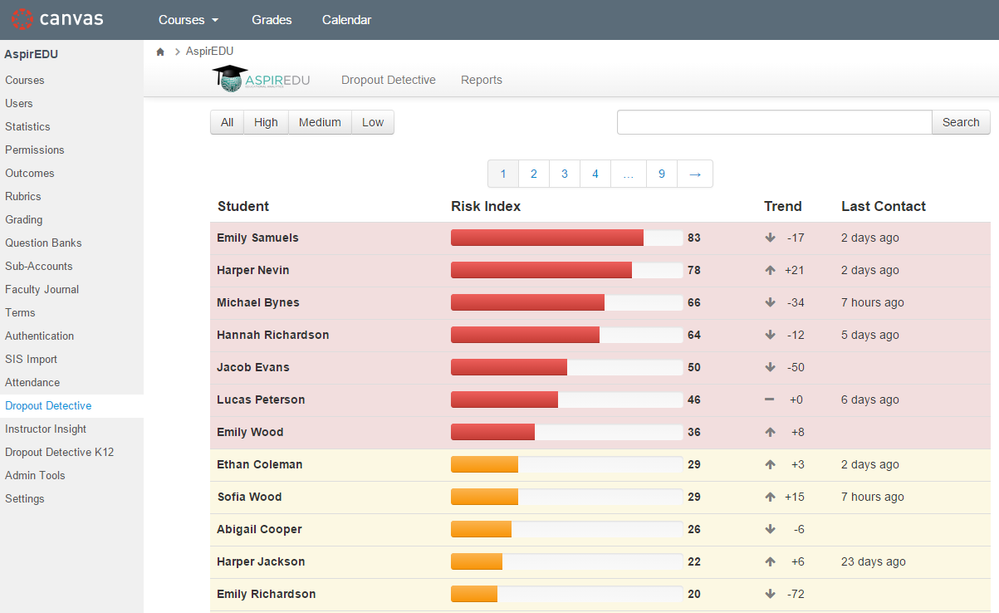Image resolution: width=999 pixels, height=613 pixels.
Task: Open Instructor Insight in the sidebar
Action: tap(46, 429)
